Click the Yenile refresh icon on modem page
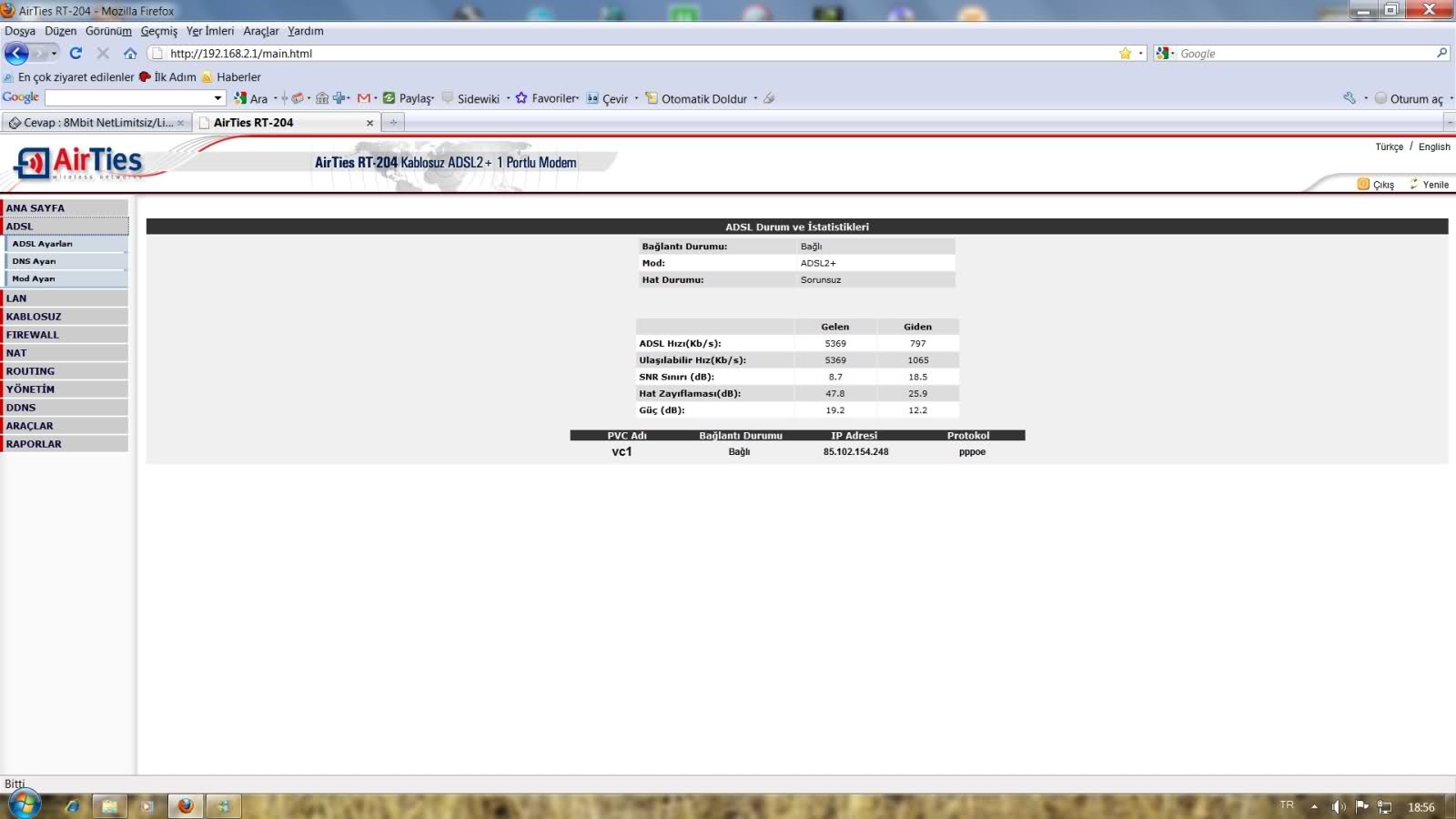 (1414, 184)
